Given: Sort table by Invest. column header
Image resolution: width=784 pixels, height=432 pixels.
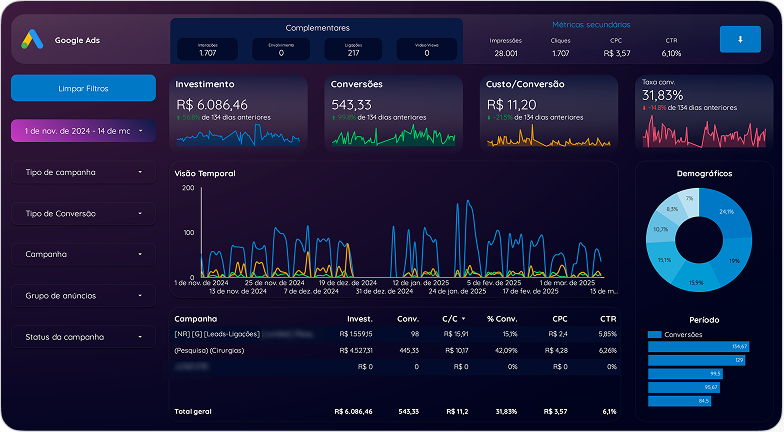Looking at the screenshot, I should coord(358,318).
